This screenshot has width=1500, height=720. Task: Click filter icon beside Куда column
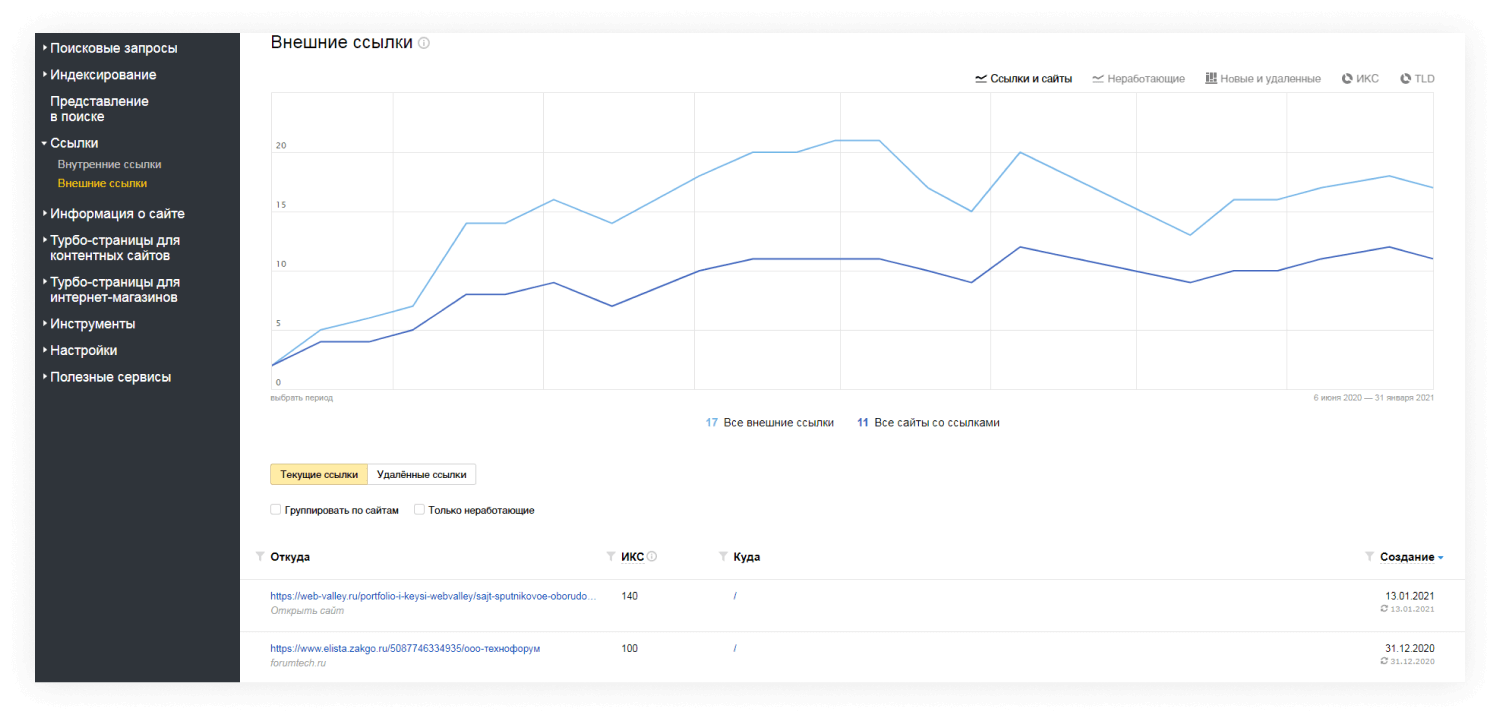(723, 556)
